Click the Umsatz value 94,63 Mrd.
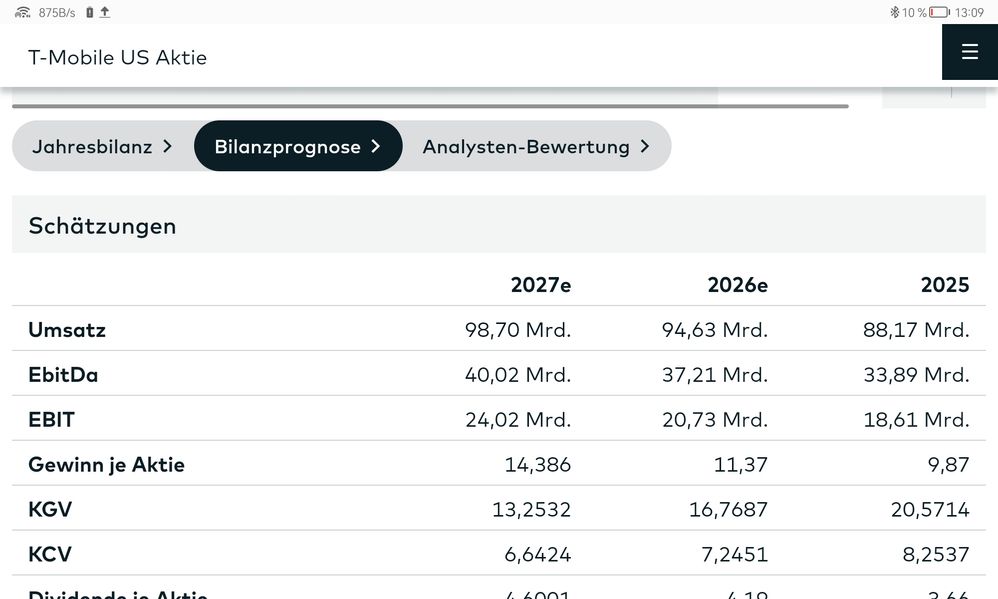Screen dimensions: 998x599 tap(715, 330)
